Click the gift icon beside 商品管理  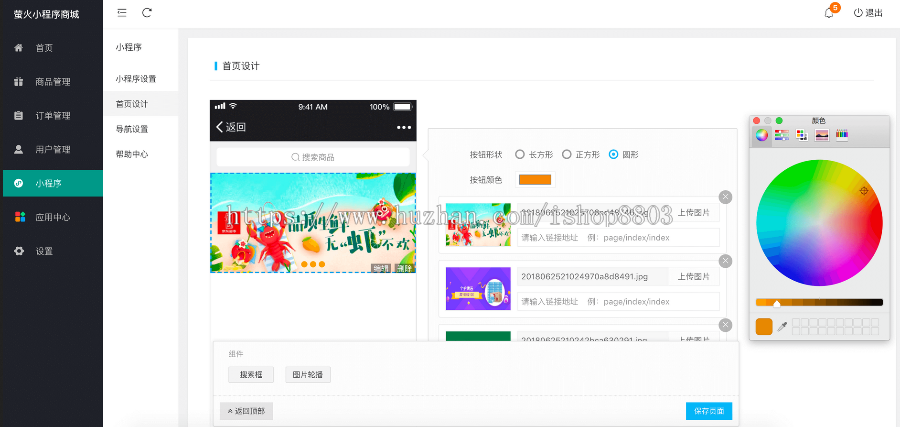tap(19, 82)
